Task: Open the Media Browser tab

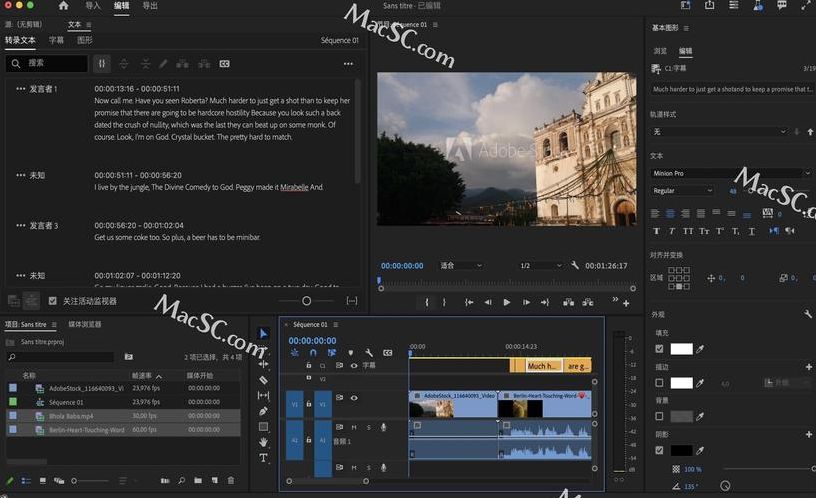Action: click(85, 324)
